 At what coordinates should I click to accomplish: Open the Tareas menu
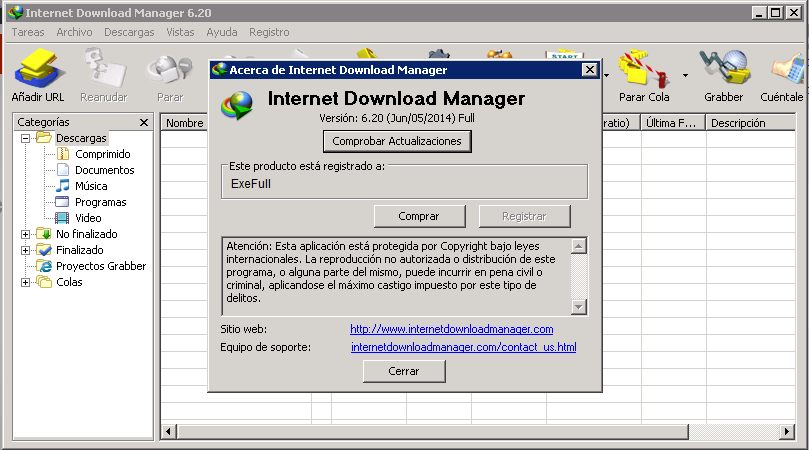tap(28, 32)
